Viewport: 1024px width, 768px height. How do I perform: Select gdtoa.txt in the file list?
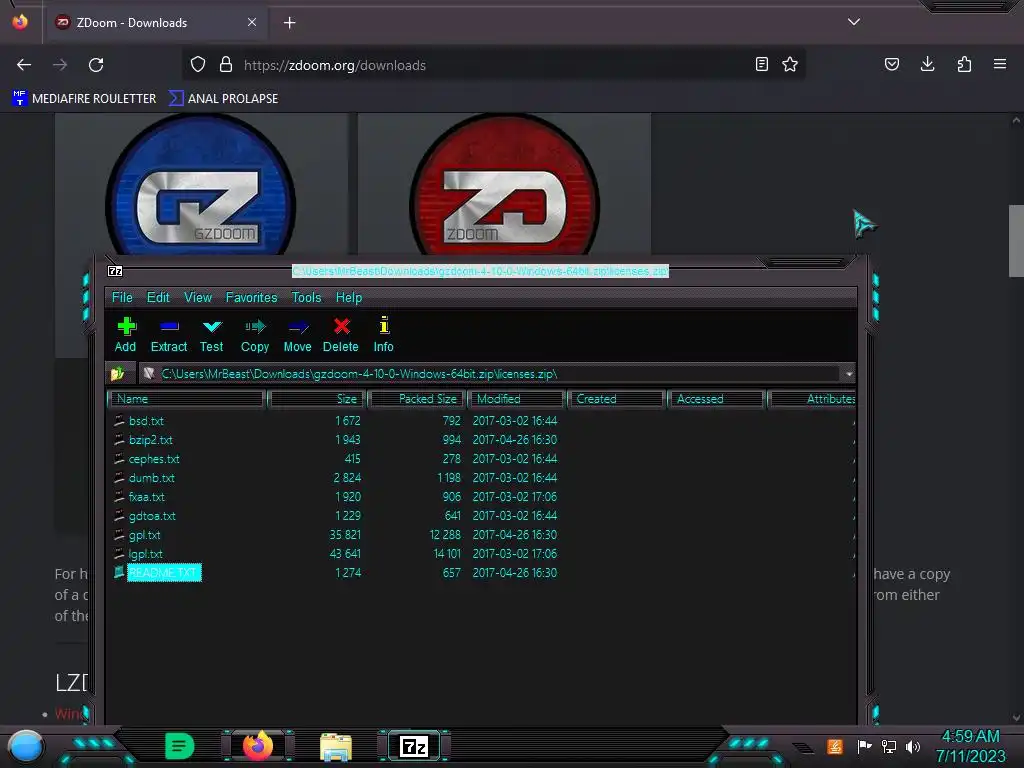152,516
